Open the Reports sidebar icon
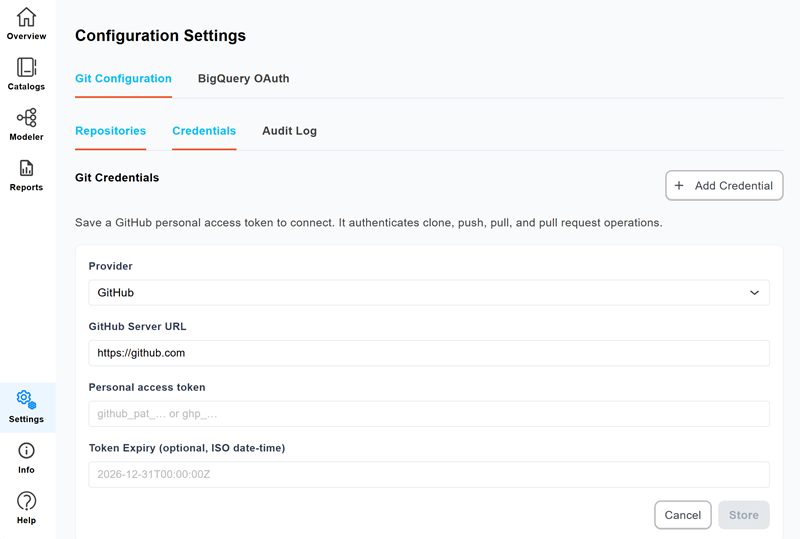The image size is (800, 539). [x=27, y=168]
